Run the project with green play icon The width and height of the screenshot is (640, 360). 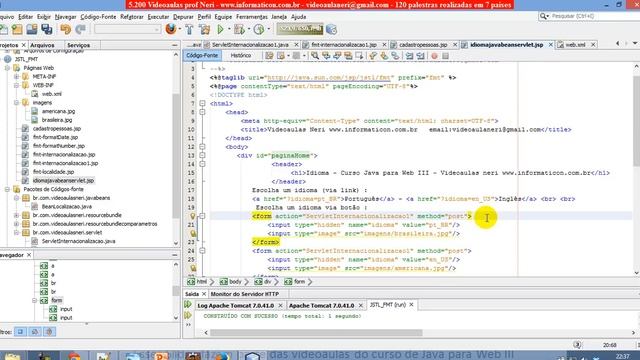click(220, 29)
